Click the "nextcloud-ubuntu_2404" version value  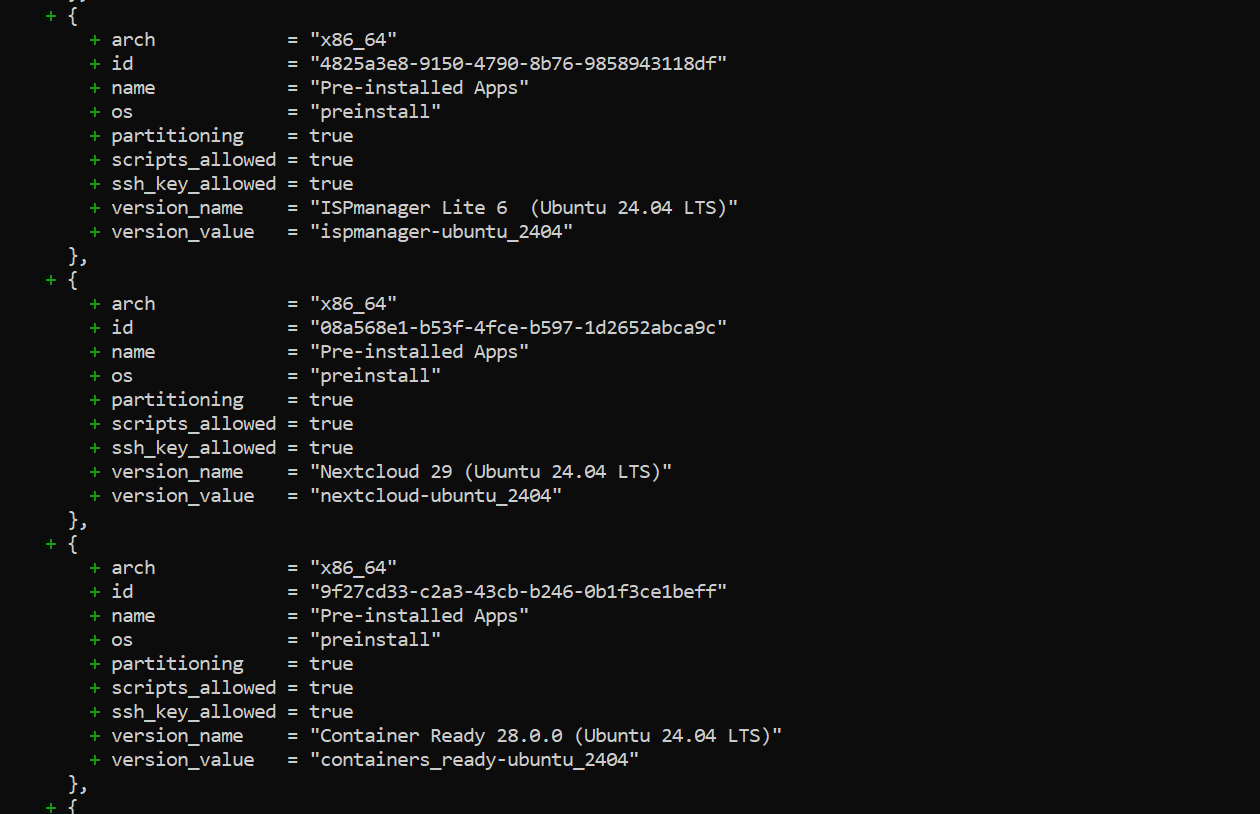point(435,496)
